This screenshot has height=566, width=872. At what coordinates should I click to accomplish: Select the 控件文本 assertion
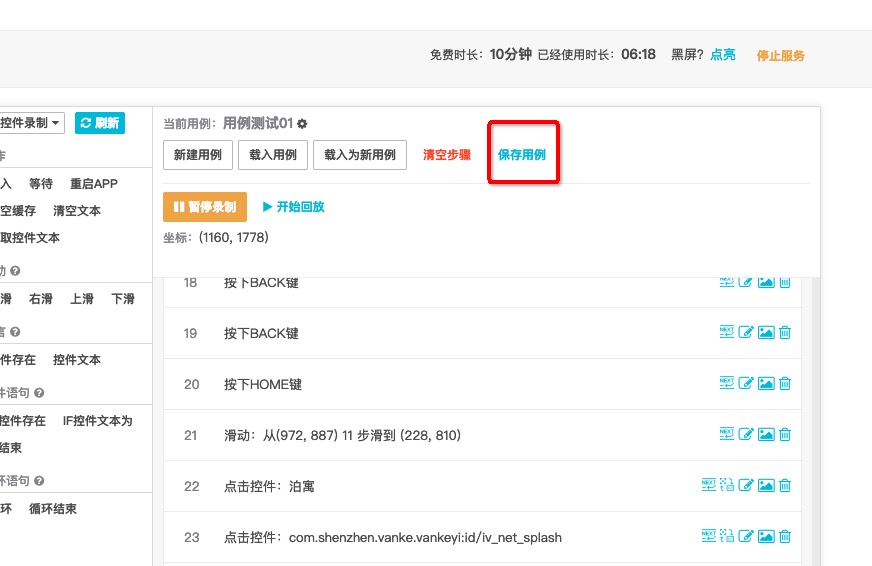pos(77,360)
